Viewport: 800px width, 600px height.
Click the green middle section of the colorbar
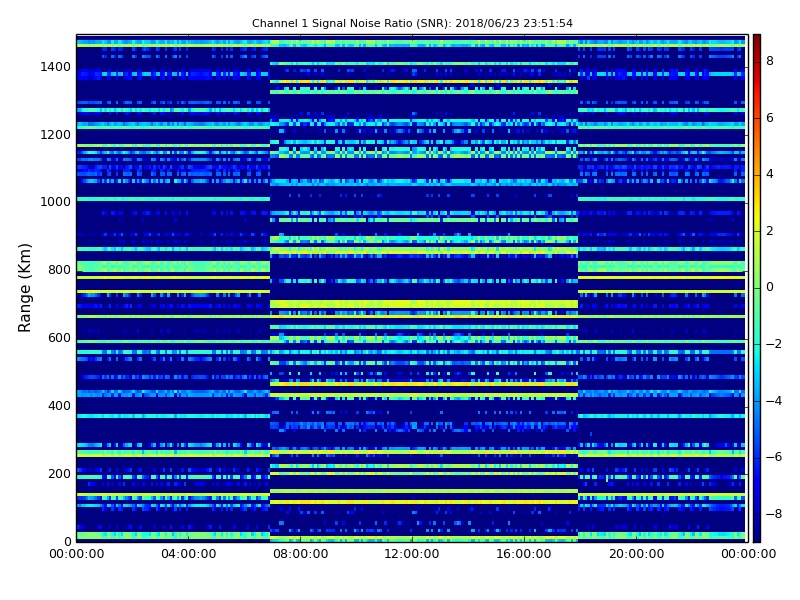tap(757, 288)
